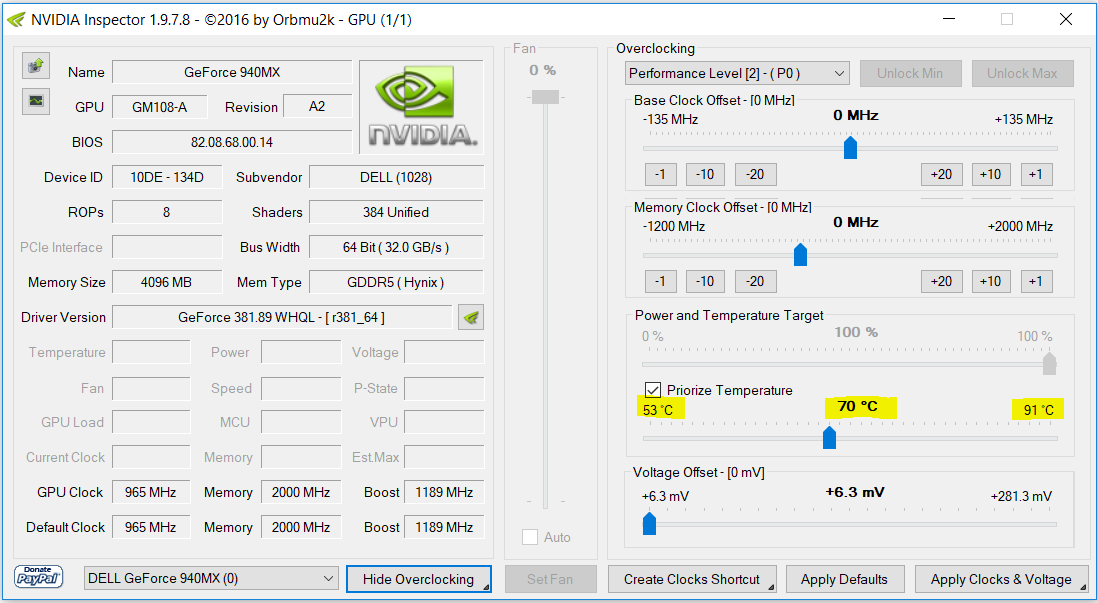Click the 91 °C maximum temperature label
The image size is (1098, 603).
(1038, 410)
